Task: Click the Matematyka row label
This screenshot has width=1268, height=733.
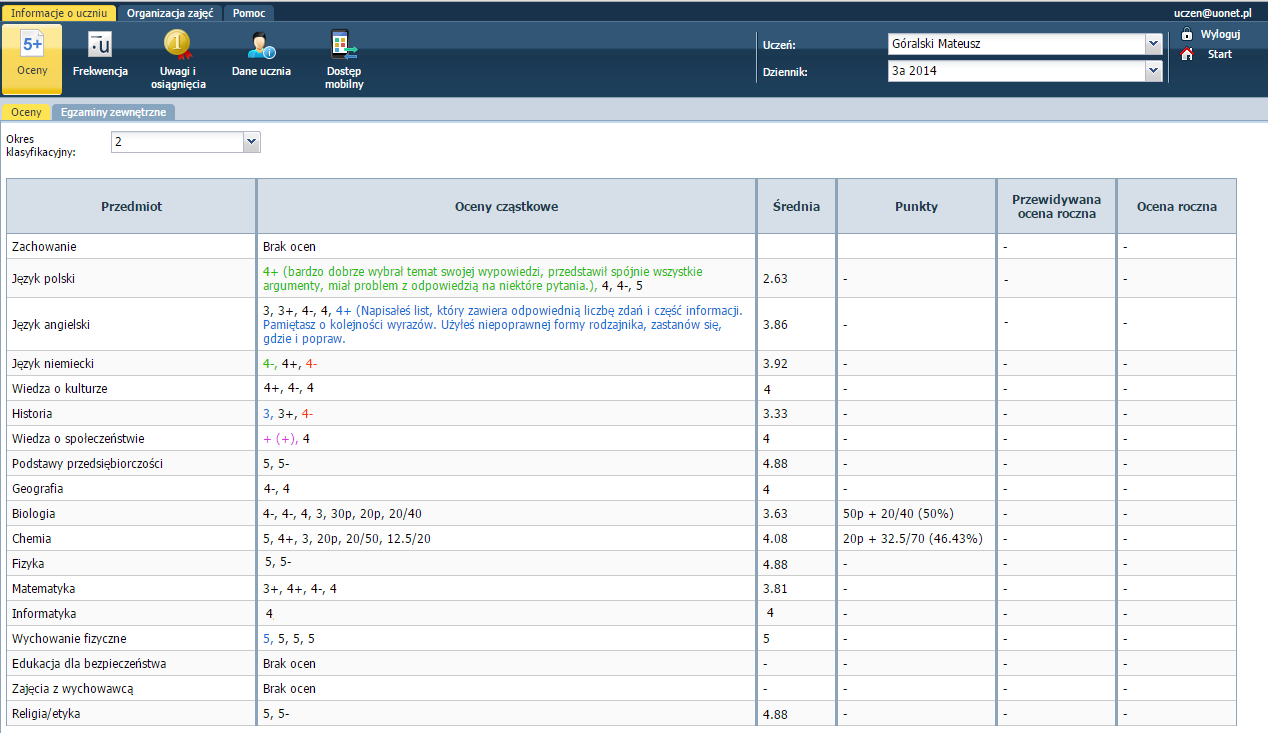Action: (x=43, y=589)
